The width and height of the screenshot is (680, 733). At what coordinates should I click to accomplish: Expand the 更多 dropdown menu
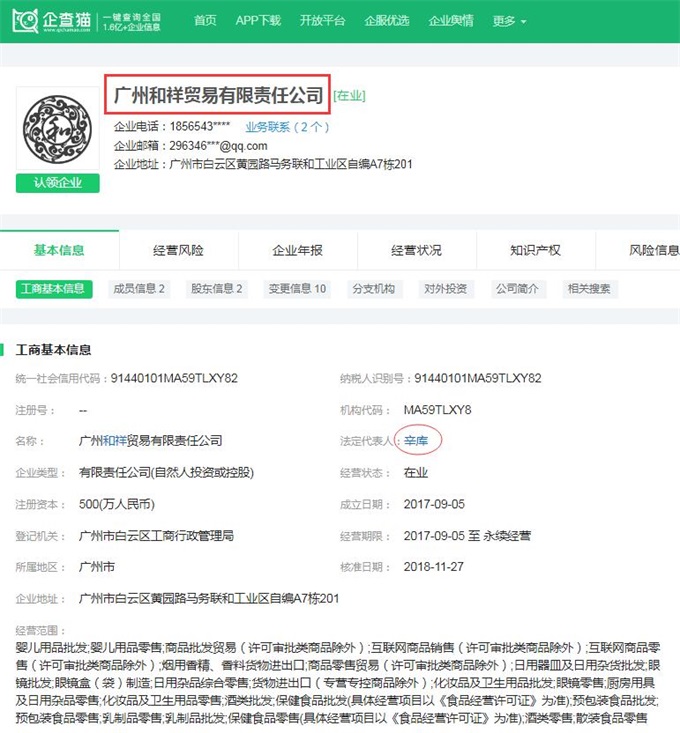click(x=509, y=21)
